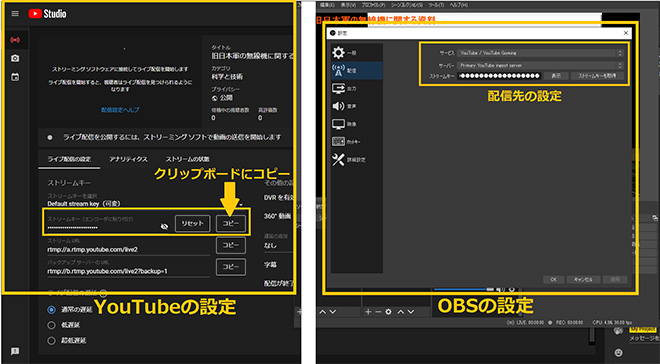Open ツール(T) menu in OBS
This screenshot has width=660, height=364.
(435, 5)
